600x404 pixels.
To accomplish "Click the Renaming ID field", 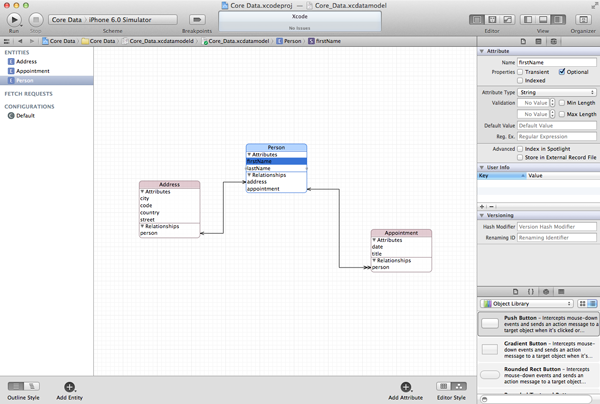I will [x=557, y=238].
